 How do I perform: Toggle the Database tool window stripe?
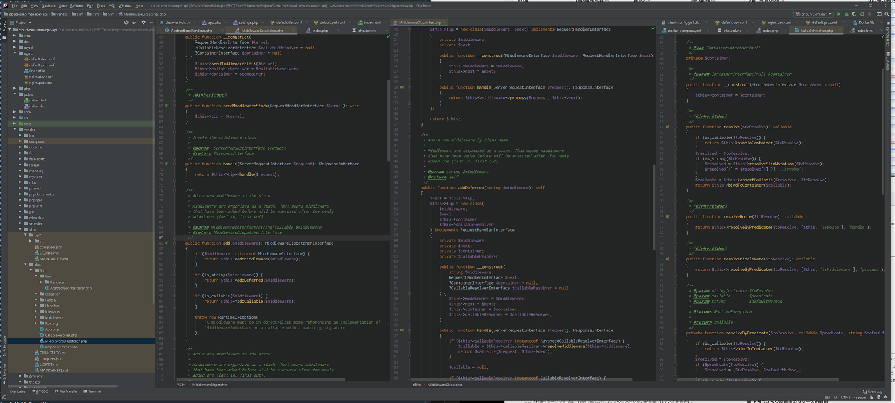pyautogui.click(x=888, y=61)
